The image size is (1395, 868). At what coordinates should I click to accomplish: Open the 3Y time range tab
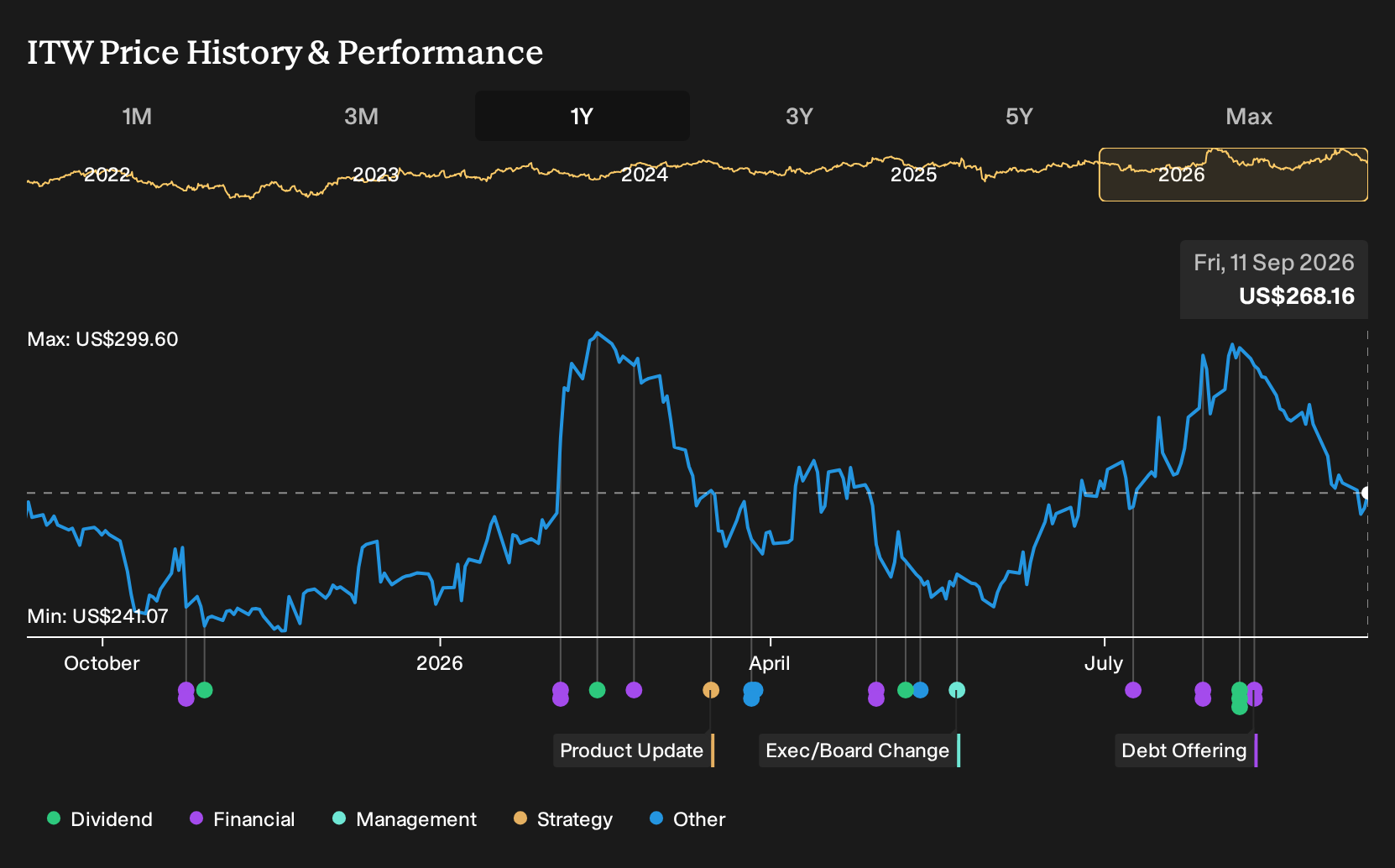[x=799, y=117]
